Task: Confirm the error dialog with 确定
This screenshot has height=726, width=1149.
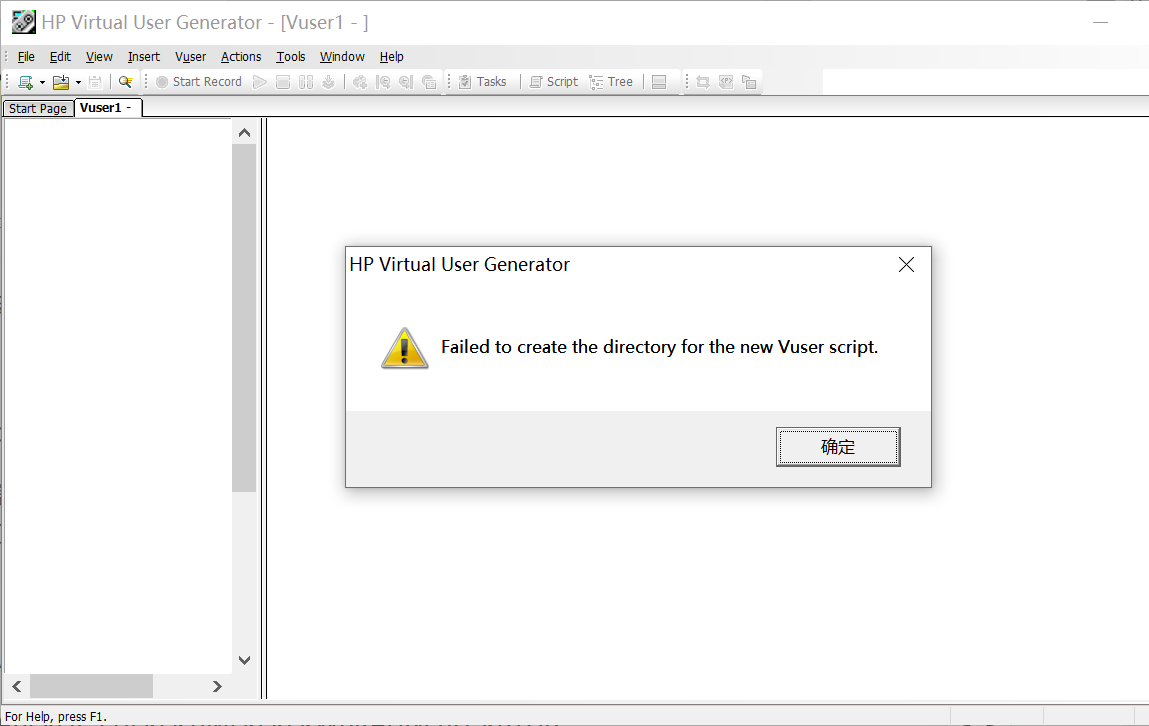Action: click(838, 447)
